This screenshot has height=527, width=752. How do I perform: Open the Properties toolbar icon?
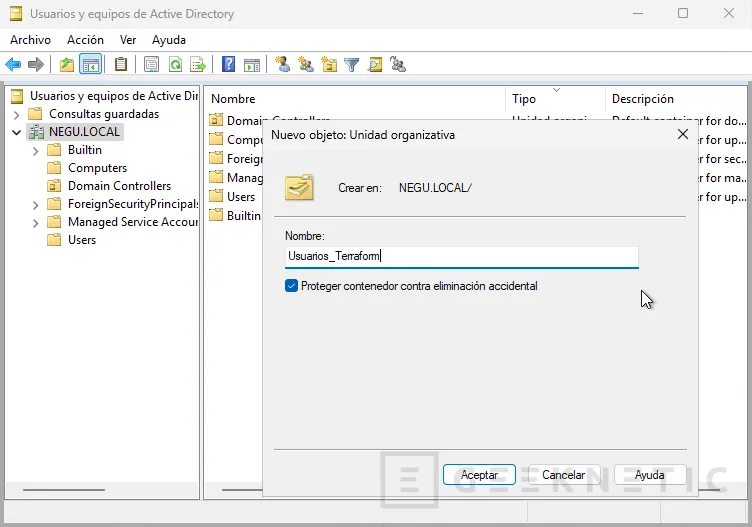click(151, 64)
